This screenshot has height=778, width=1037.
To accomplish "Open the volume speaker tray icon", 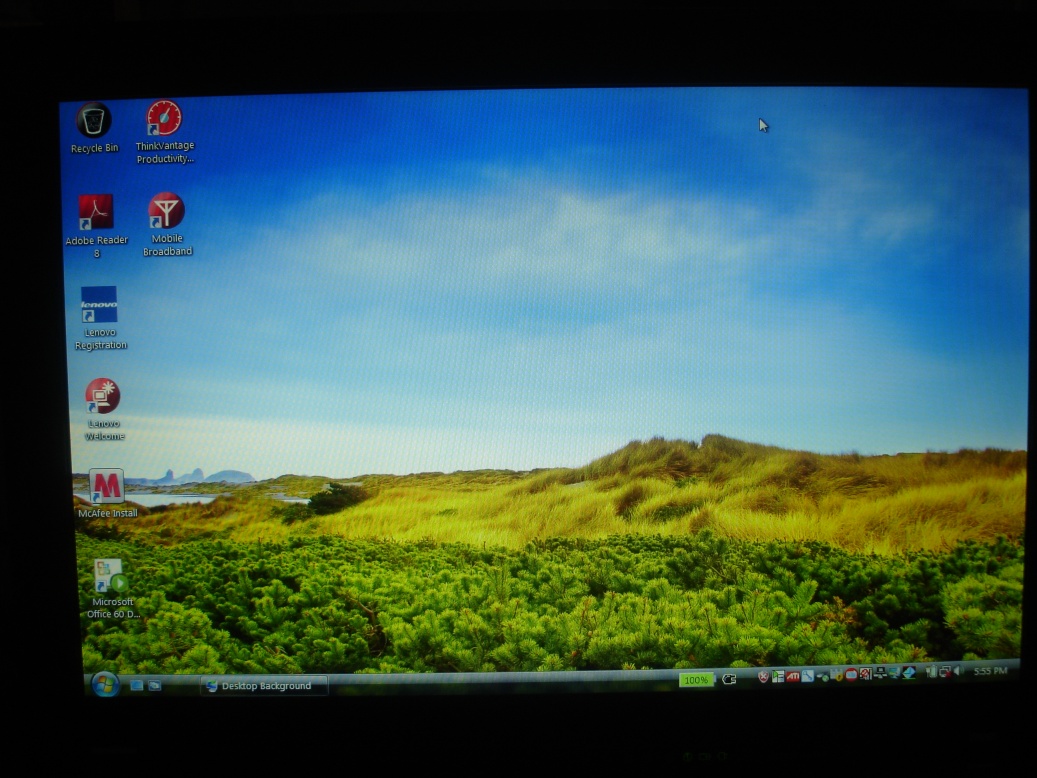I will [x=958, y=671].
